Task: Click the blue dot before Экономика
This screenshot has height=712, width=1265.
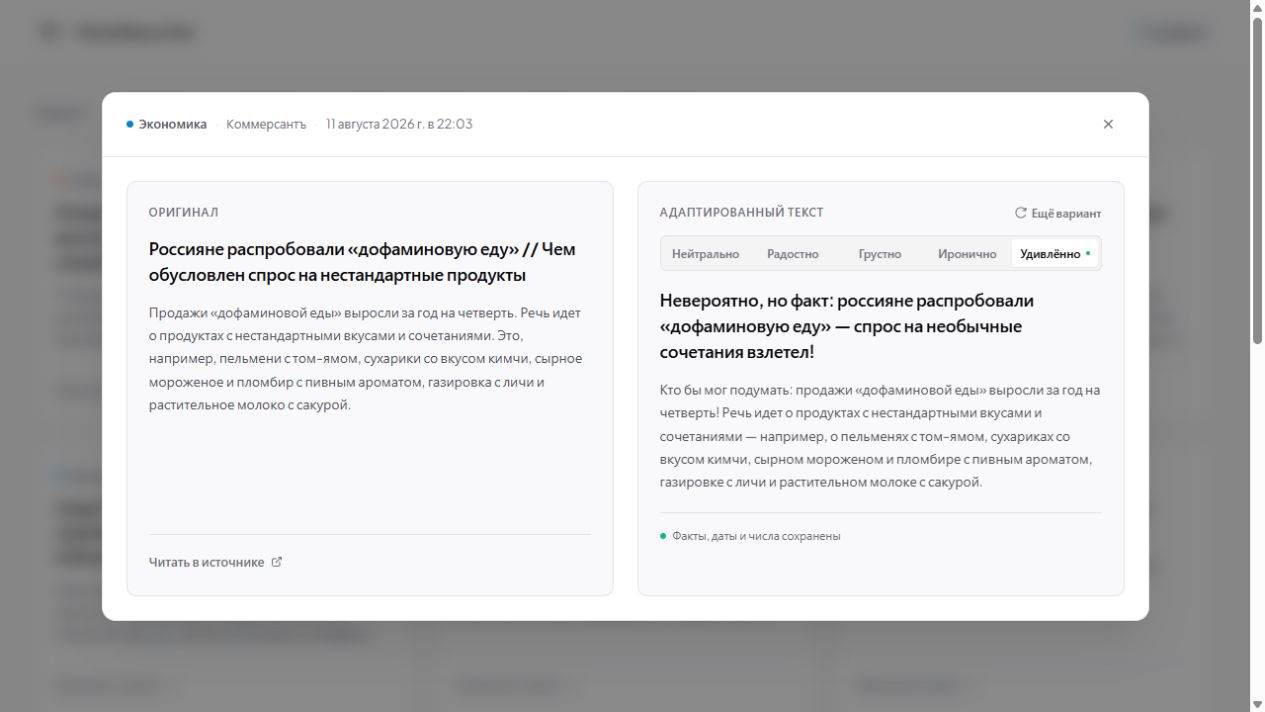Action: pos(130,124)
